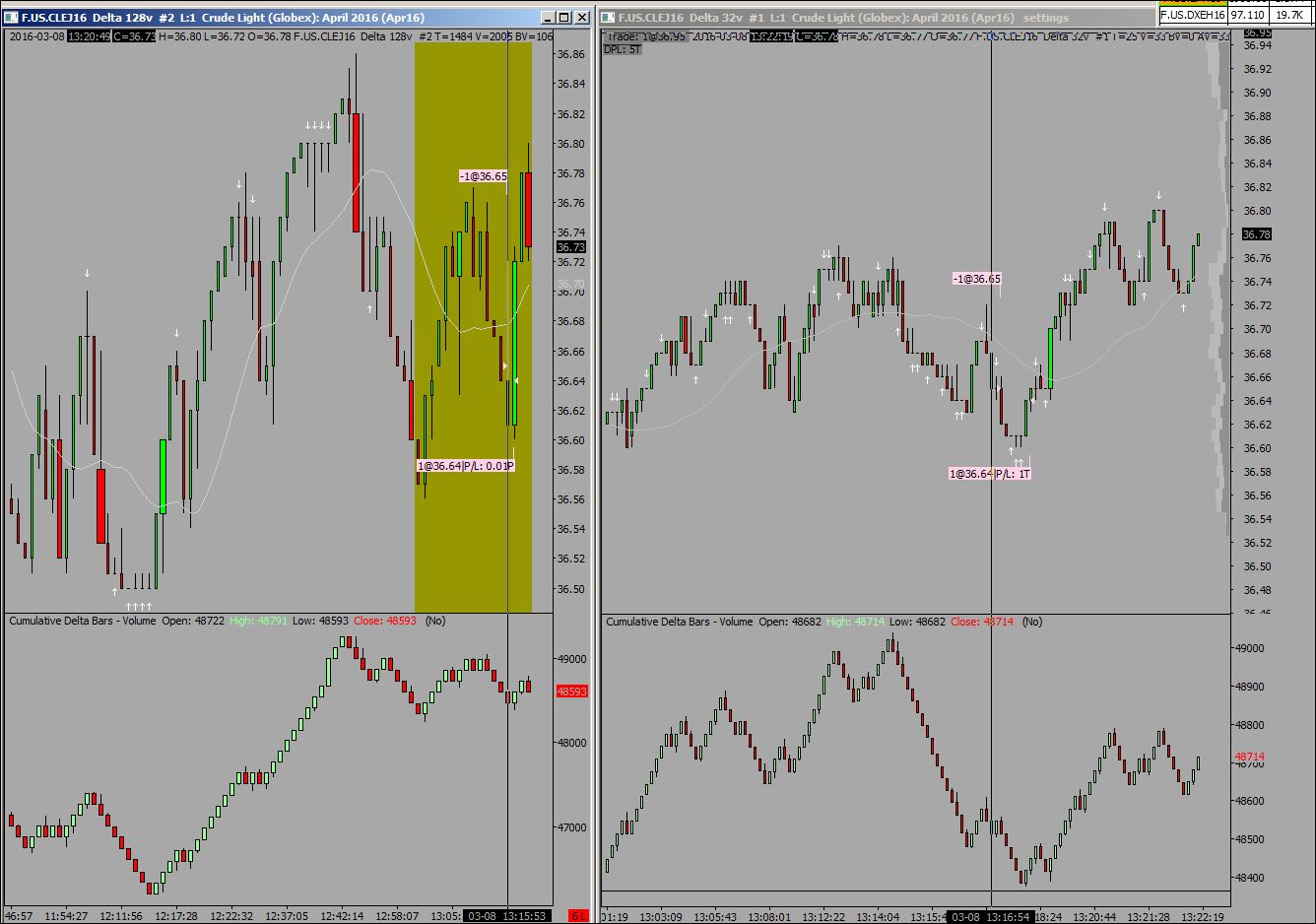Click the 36.86 price axis label

(570, 54)
